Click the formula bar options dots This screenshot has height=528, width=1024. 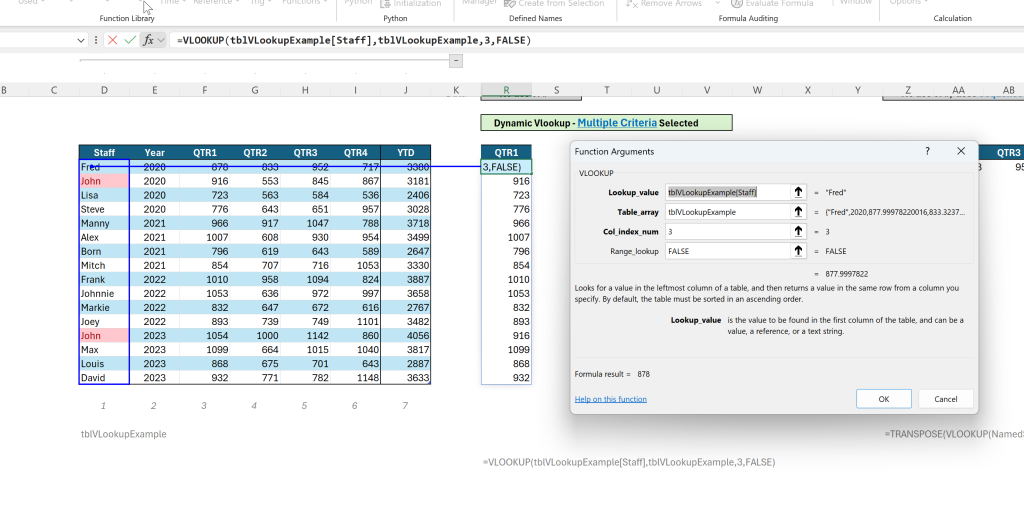pyautogui.click(x=96, y=40)
